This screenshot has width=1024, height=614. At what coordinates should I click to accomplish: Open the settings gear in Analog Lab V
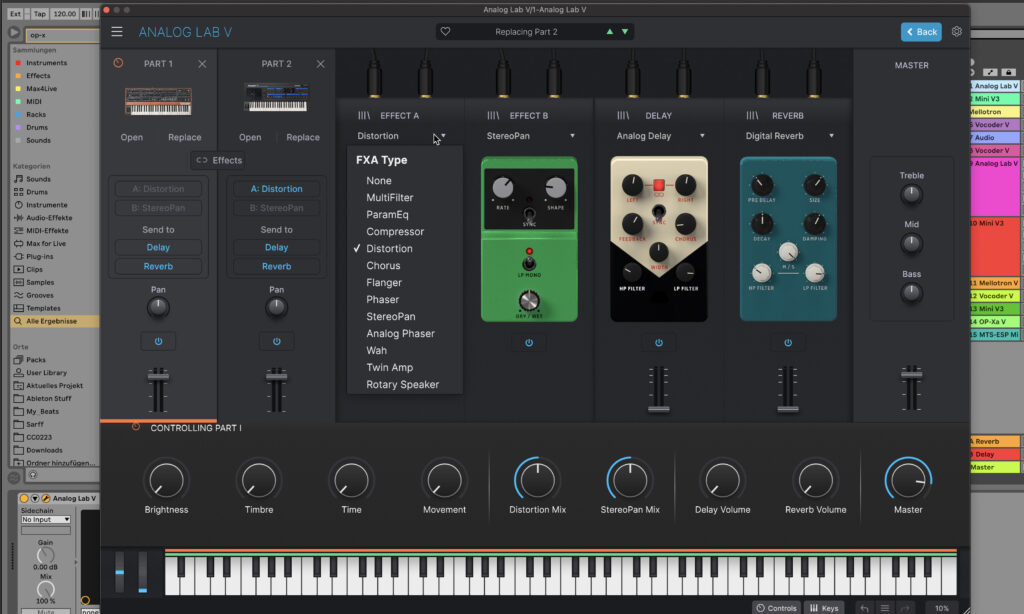957,31
